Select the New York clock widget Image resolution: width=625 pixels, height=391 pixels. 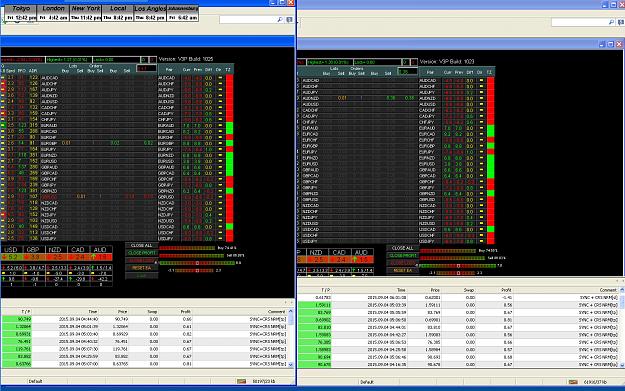click(x=85, y=13)
